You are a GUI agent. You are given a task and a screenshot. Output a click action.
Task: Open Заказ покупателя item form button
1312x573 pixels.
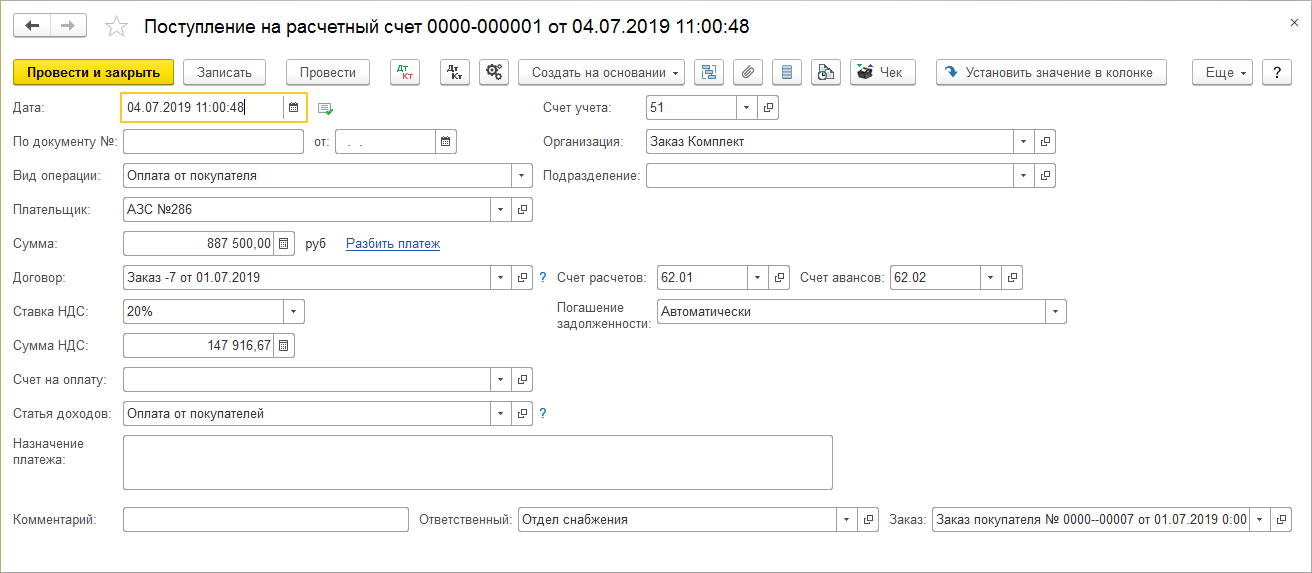(1281, 520)
